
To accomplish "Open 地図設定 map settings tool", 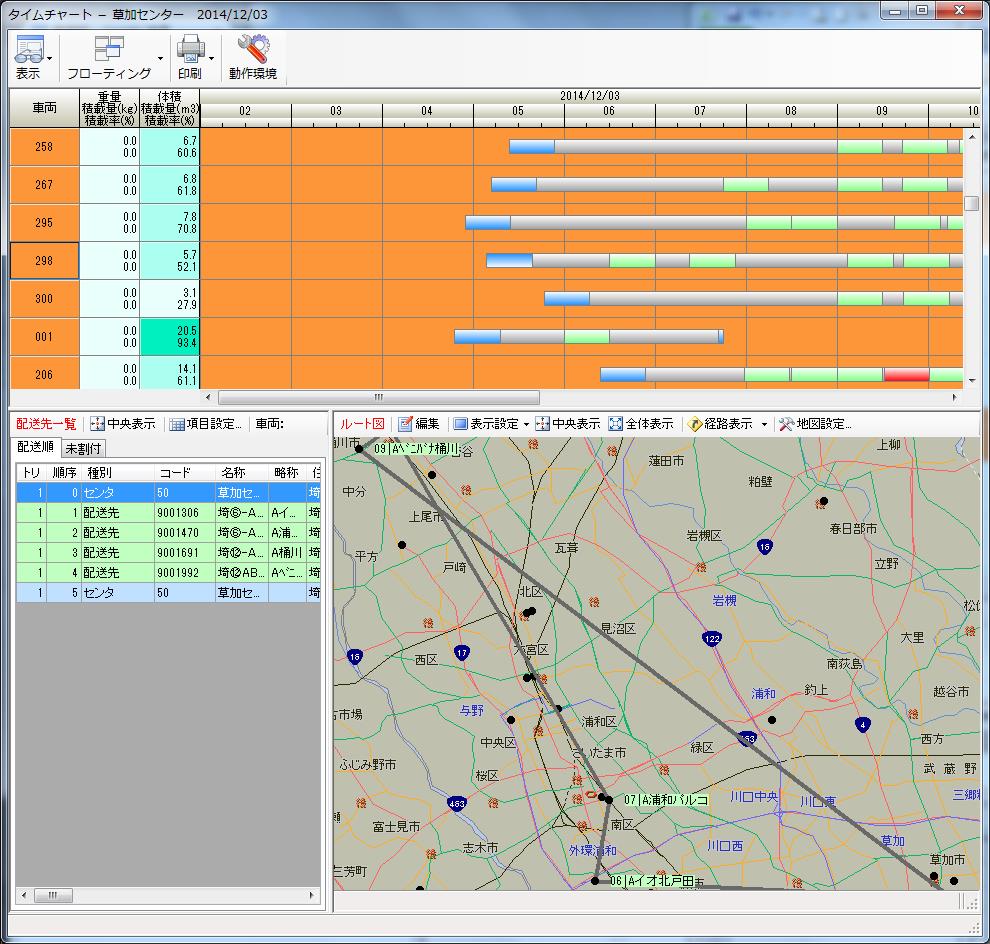I will click(787, 424).
